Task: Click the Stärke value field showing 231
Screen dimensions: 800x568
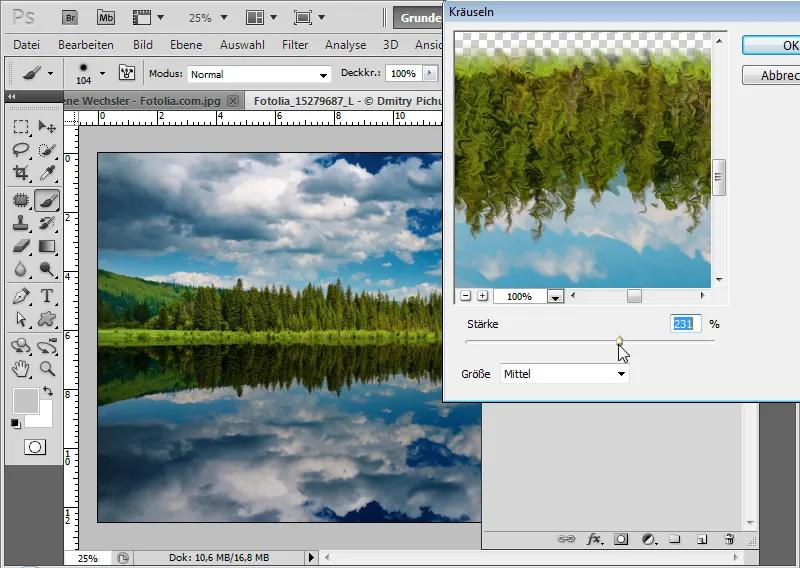Action: [685, 324]
